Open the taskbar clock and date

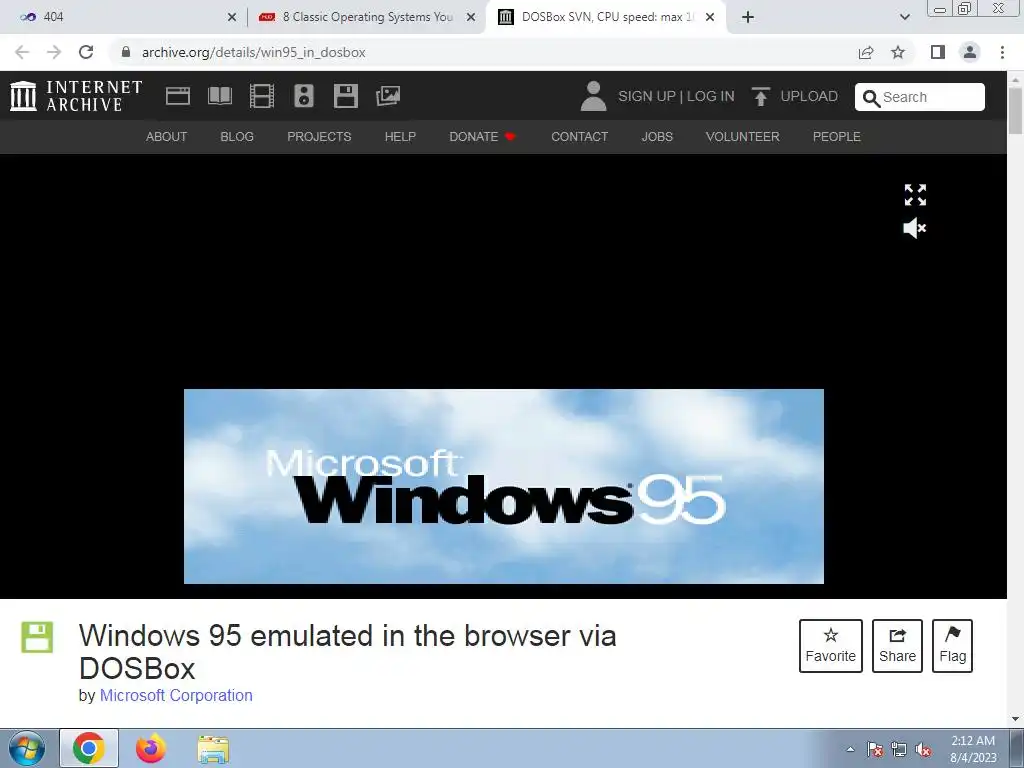pyautogui.click(x=973, y=749)
